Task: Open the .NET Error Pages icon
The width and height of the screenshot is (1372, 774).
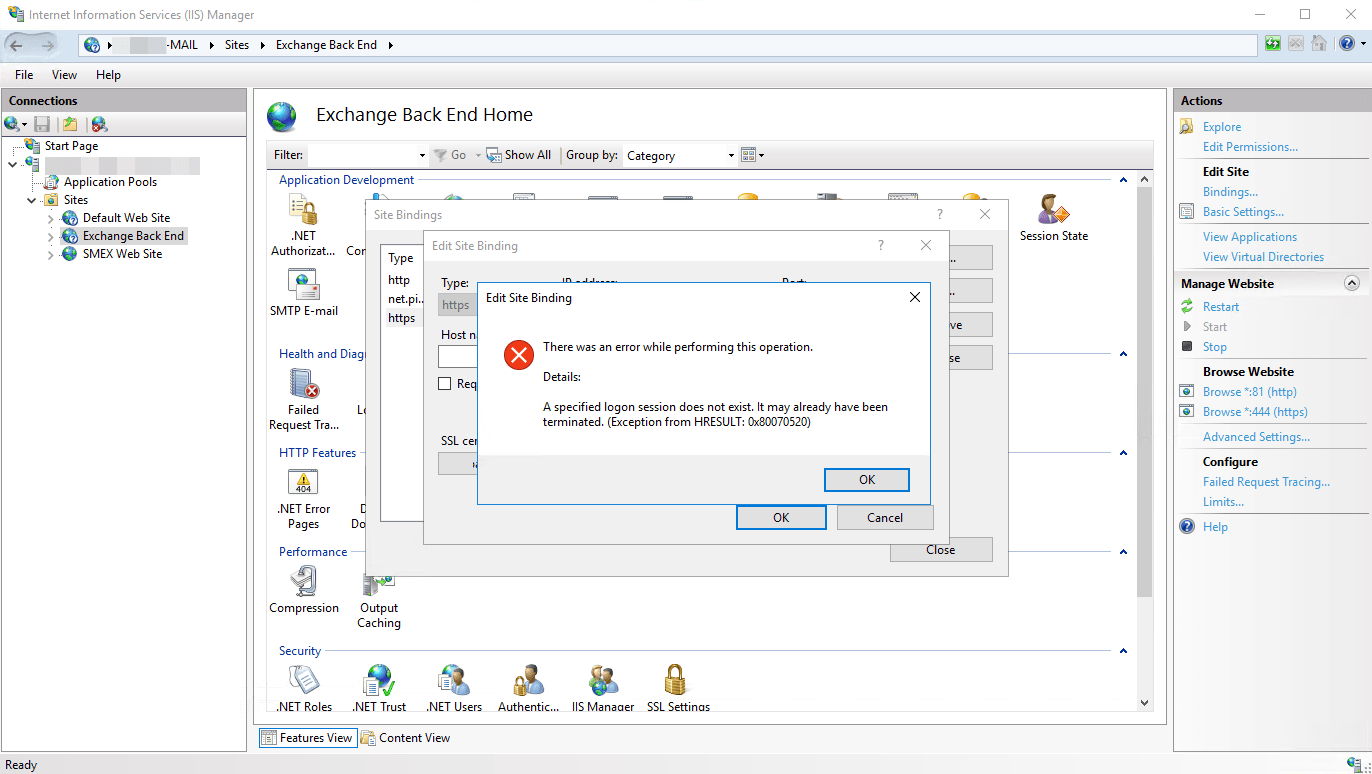Action: pos(303,484)
